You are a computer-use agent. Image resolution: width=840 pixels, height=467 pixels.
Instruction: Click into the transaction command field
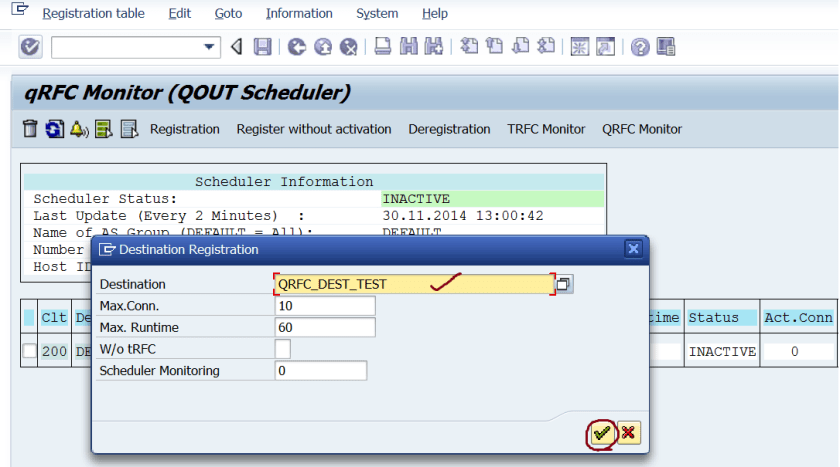tap(128, 47)
